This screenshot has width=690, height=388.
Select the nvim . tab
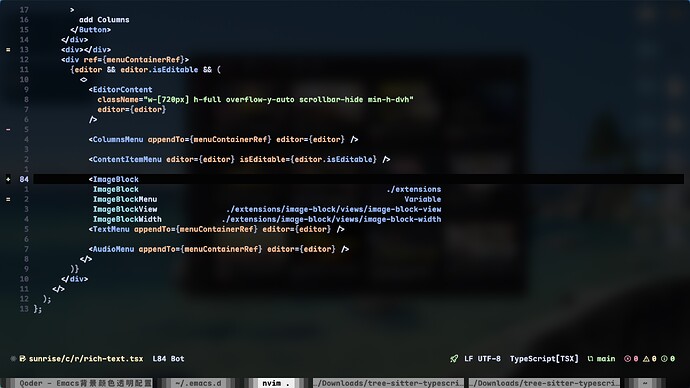click(x=275, y=383)
